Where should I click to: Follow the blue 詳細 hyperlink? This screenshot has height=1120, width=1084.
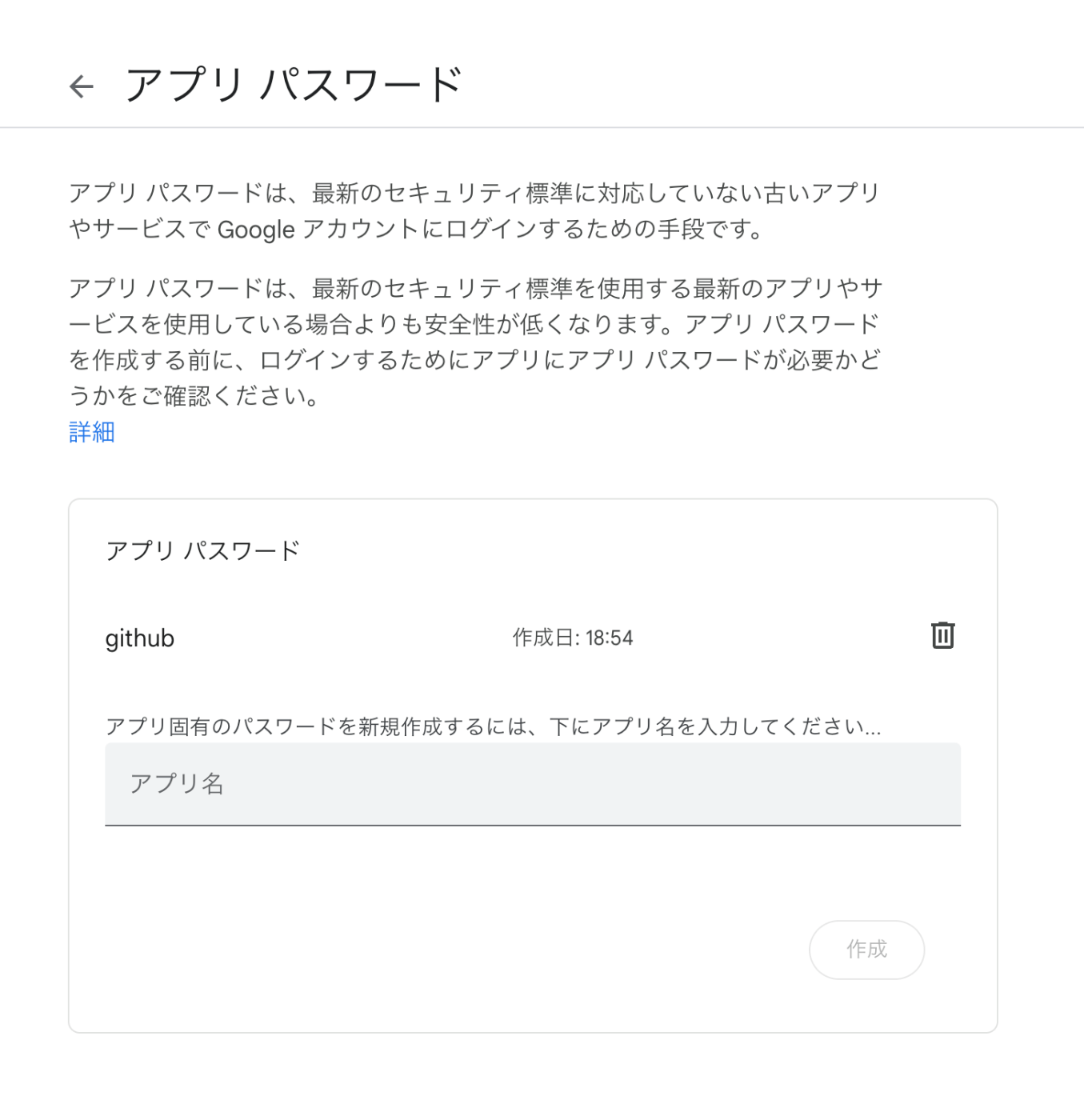pos(90,432)
